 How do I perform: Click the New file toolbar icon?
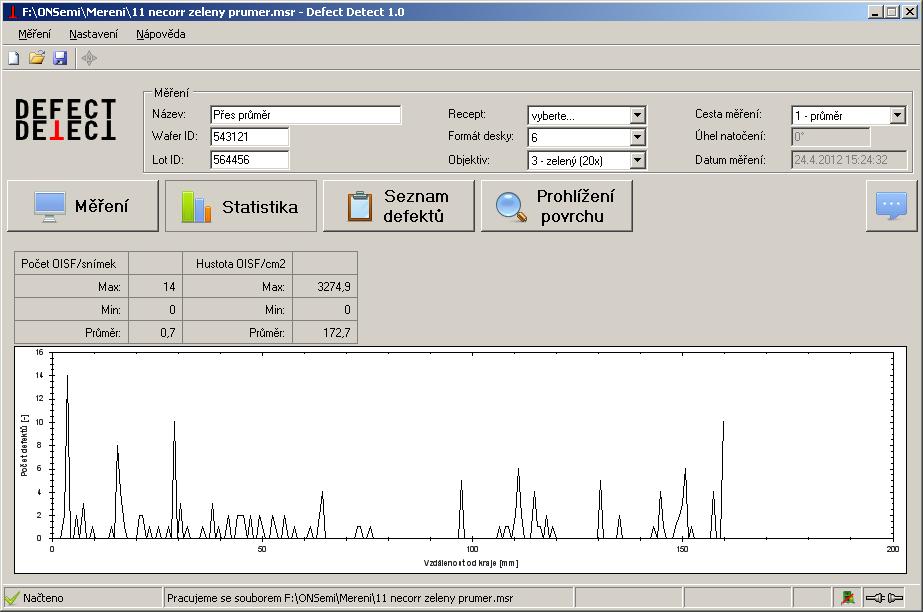point(14,58)
